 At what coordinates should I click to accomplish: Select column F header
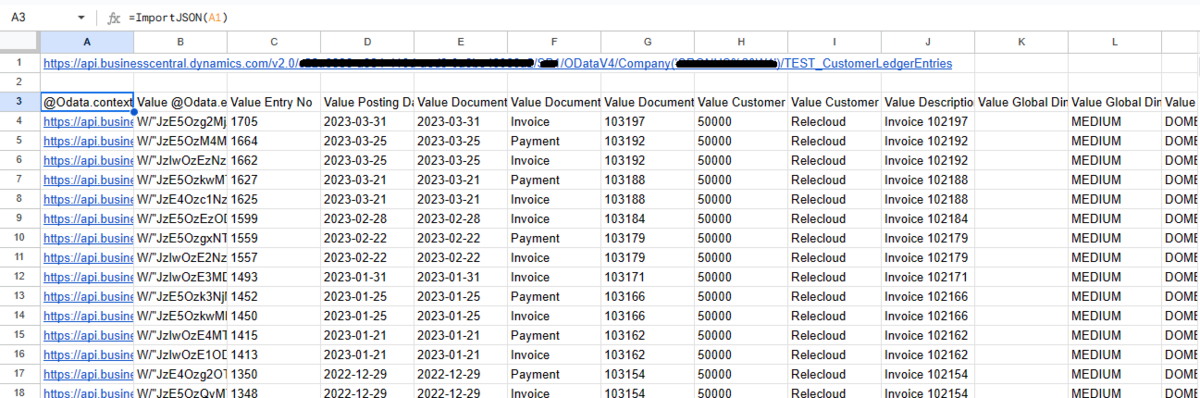click(554, 42)
